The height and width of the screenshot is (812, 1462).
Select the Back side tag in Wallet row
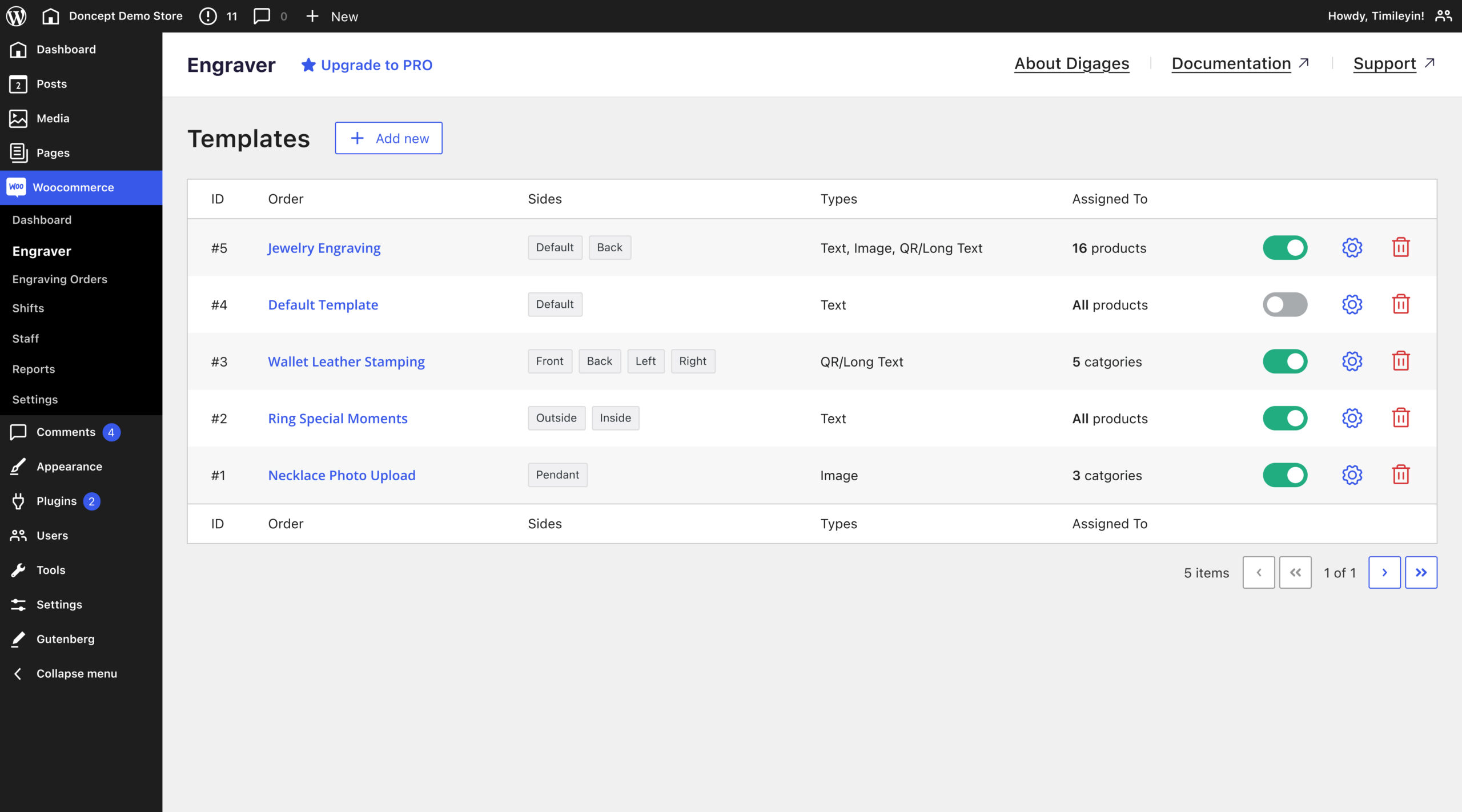point(599,361)
